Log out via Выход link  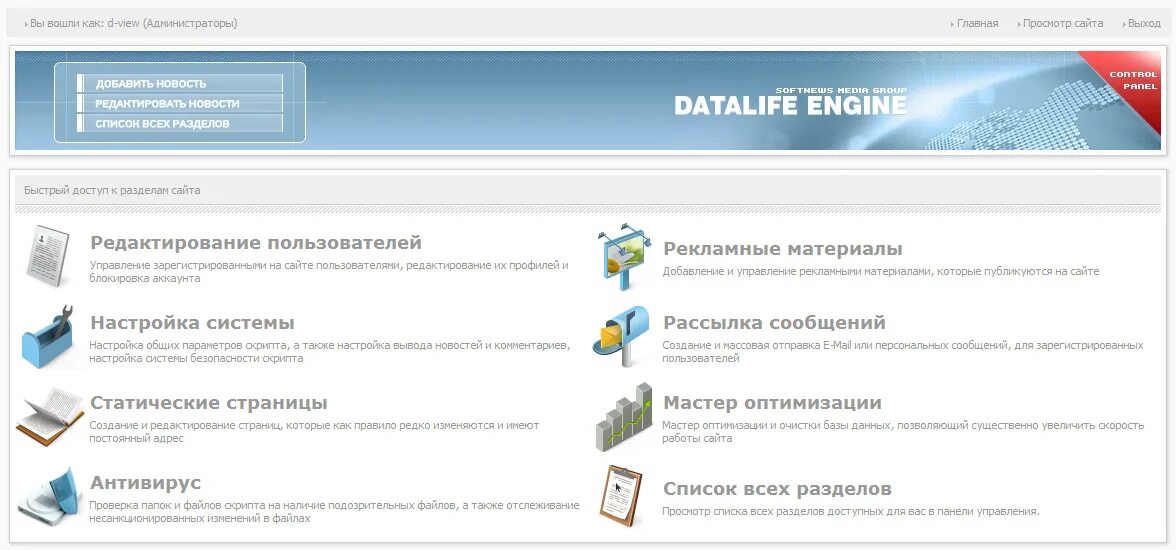(1144, 23)
